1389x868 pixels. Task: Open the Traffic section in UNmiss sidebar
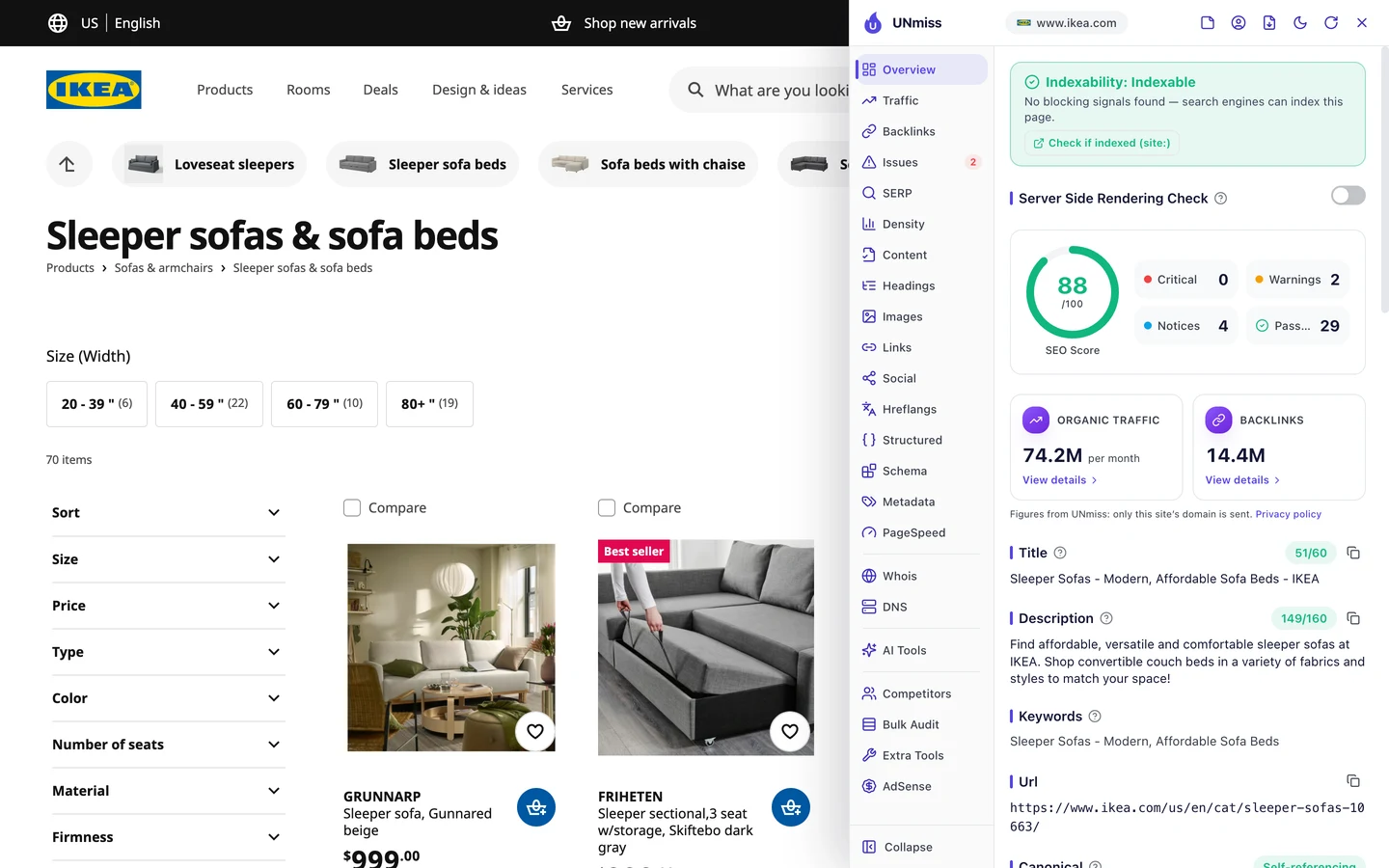(921, 100)
